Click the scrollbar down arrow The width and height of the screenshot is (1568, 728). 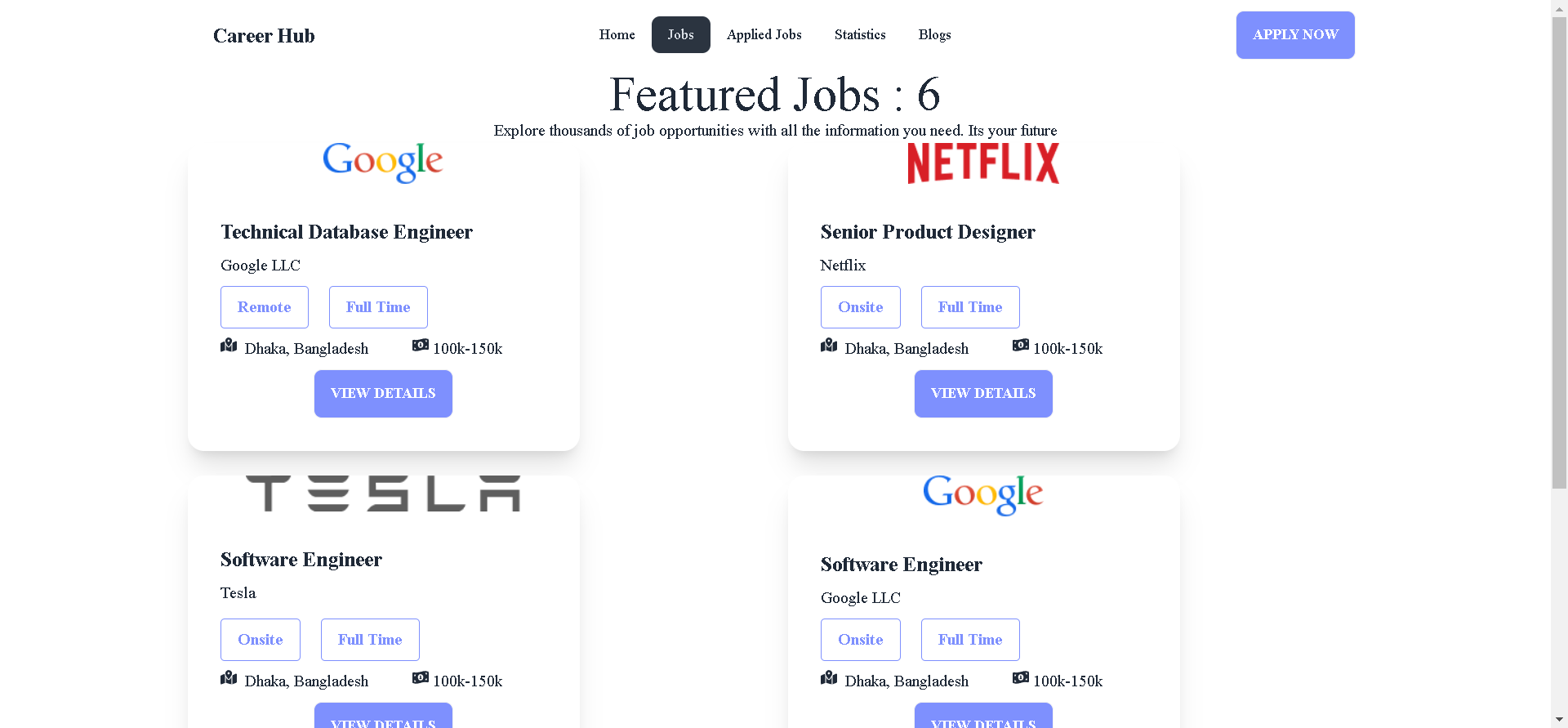[1558, 719]
